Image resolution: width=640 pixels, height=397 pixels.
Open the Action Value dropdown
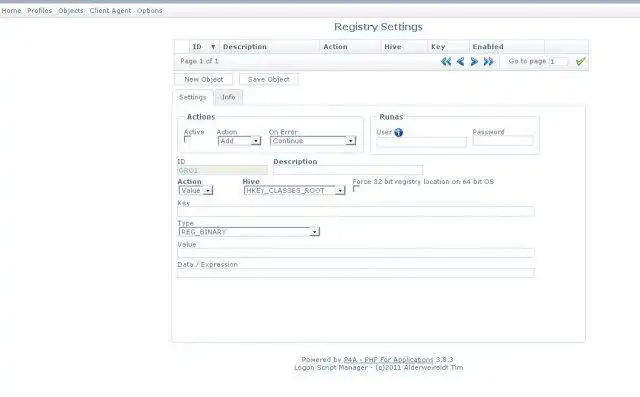point(196,191)
